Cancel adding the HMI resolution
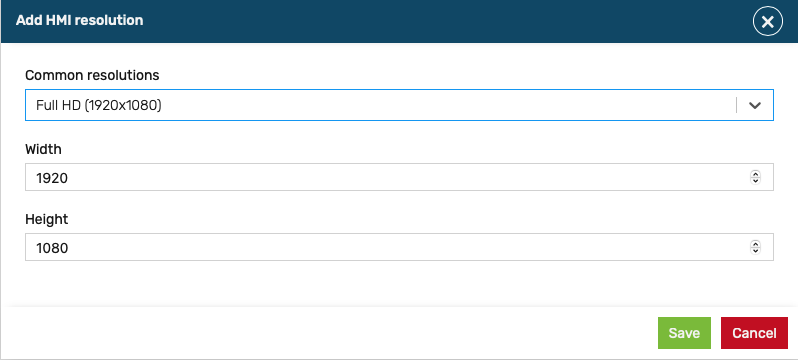Viewport: 798px width, 360px height. point(754,333)
